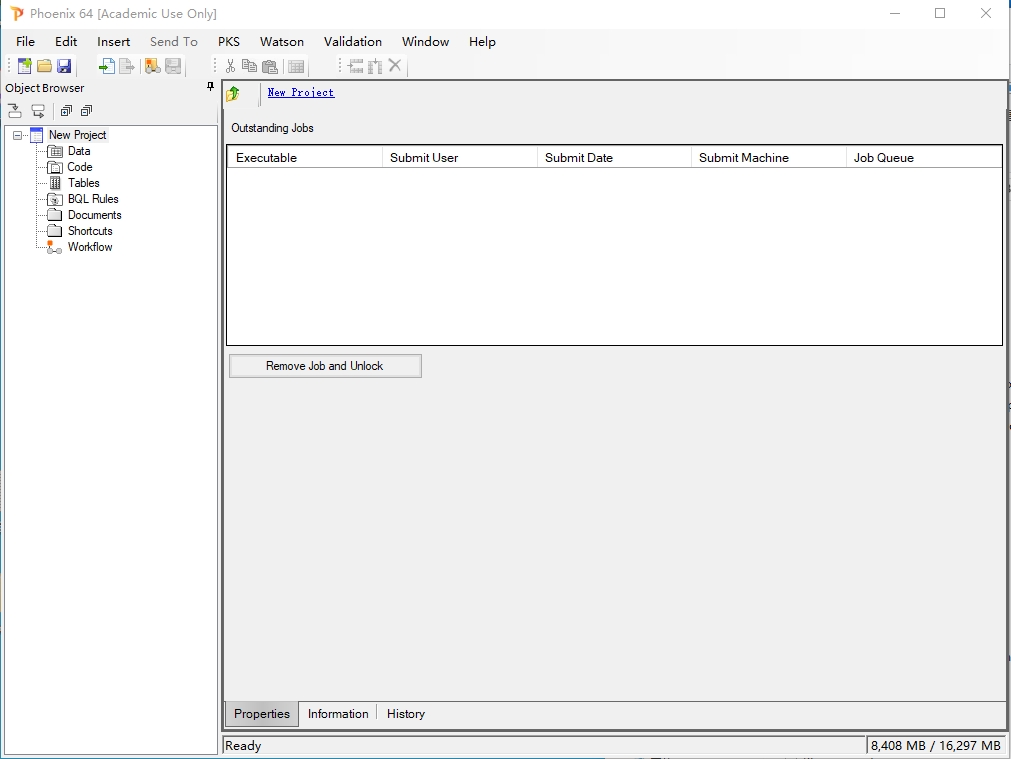Click the Insert Column toolbar icon
Image resolution: width=1011 pixels, height=759 pixels.
[375, 66]
